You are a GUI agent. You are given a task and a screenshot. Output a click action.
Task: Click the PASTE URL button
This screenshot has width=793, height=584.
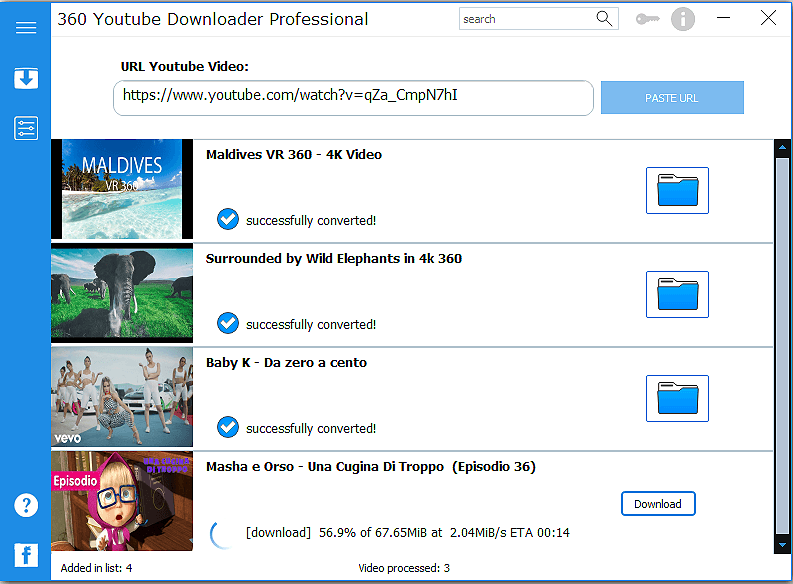point(672,98)
